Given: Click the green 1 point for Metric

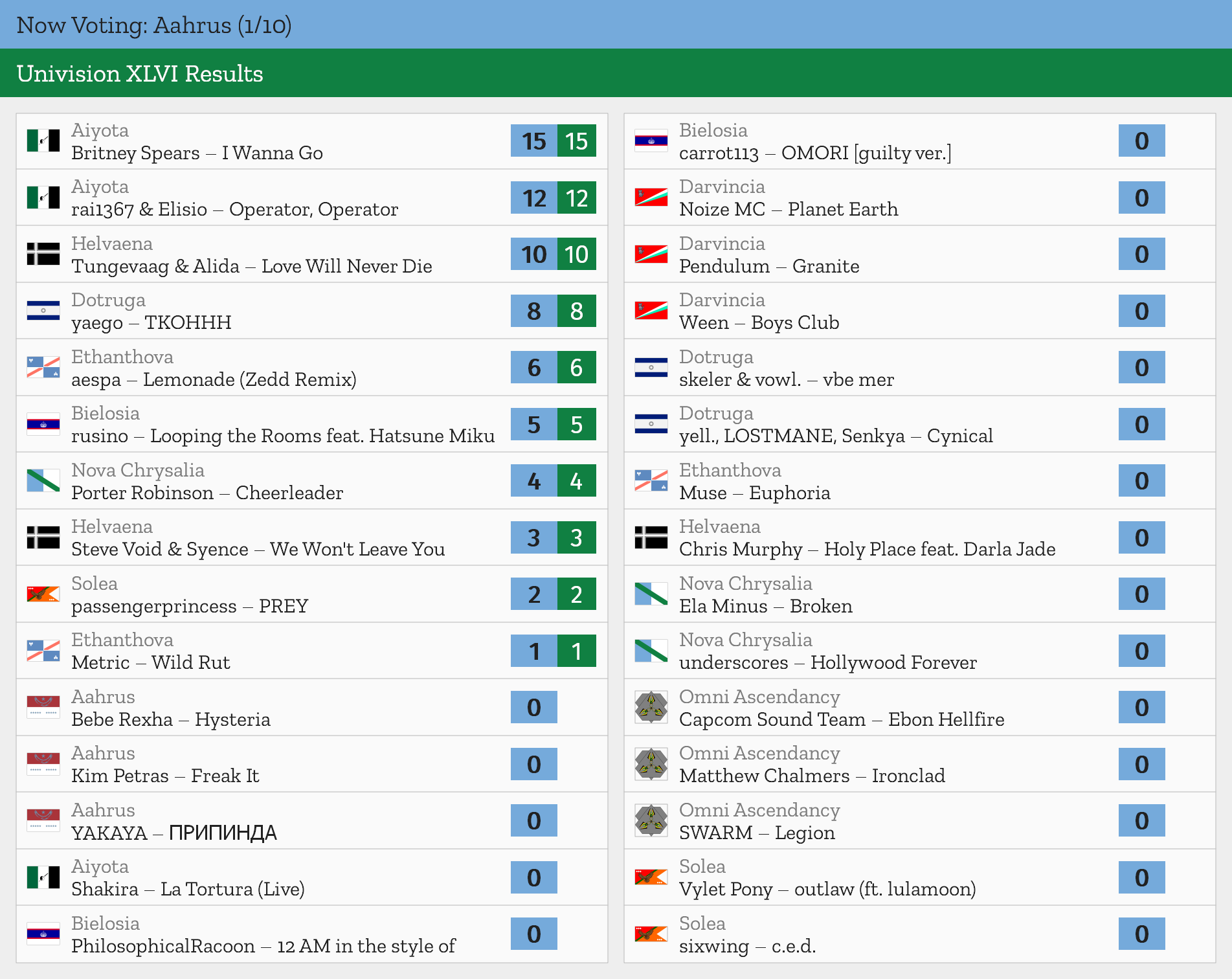Looking at the screenshot, I should (x=577, y=651).
